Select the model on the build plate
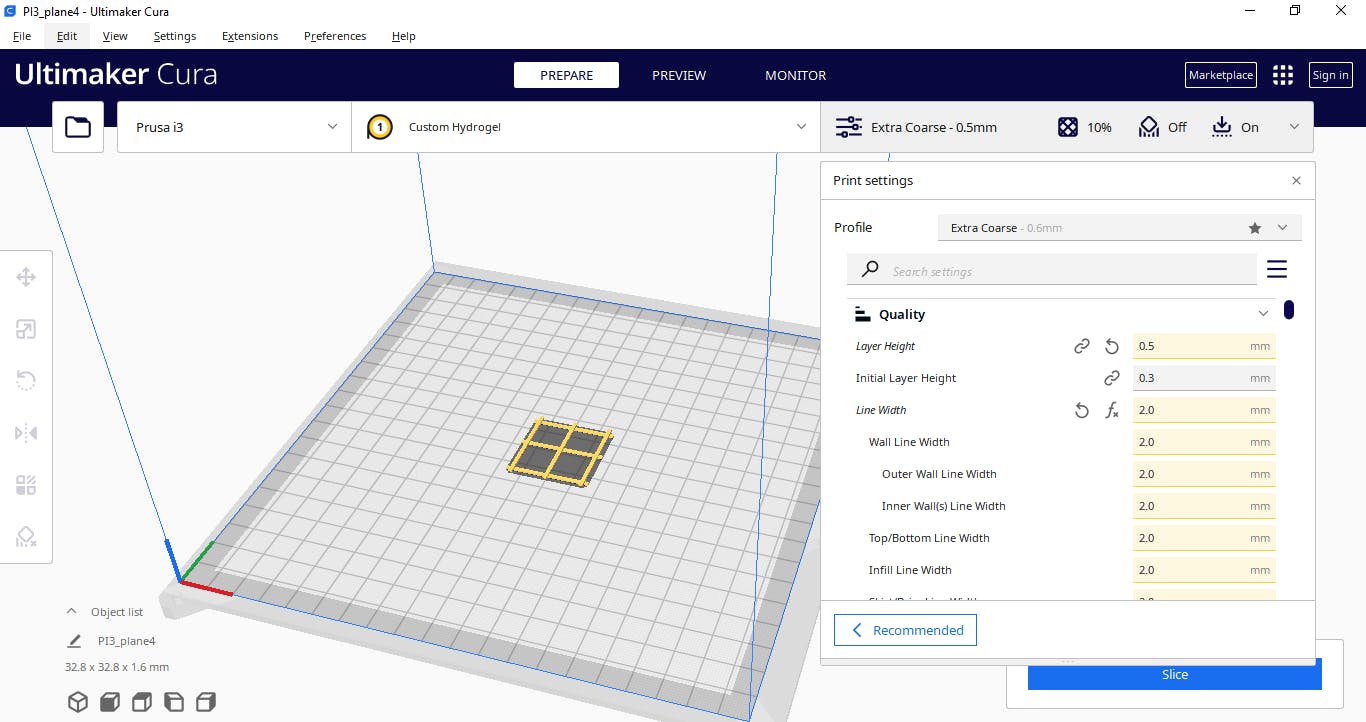This screenshot has height=722, width=1366. point(559,452)
